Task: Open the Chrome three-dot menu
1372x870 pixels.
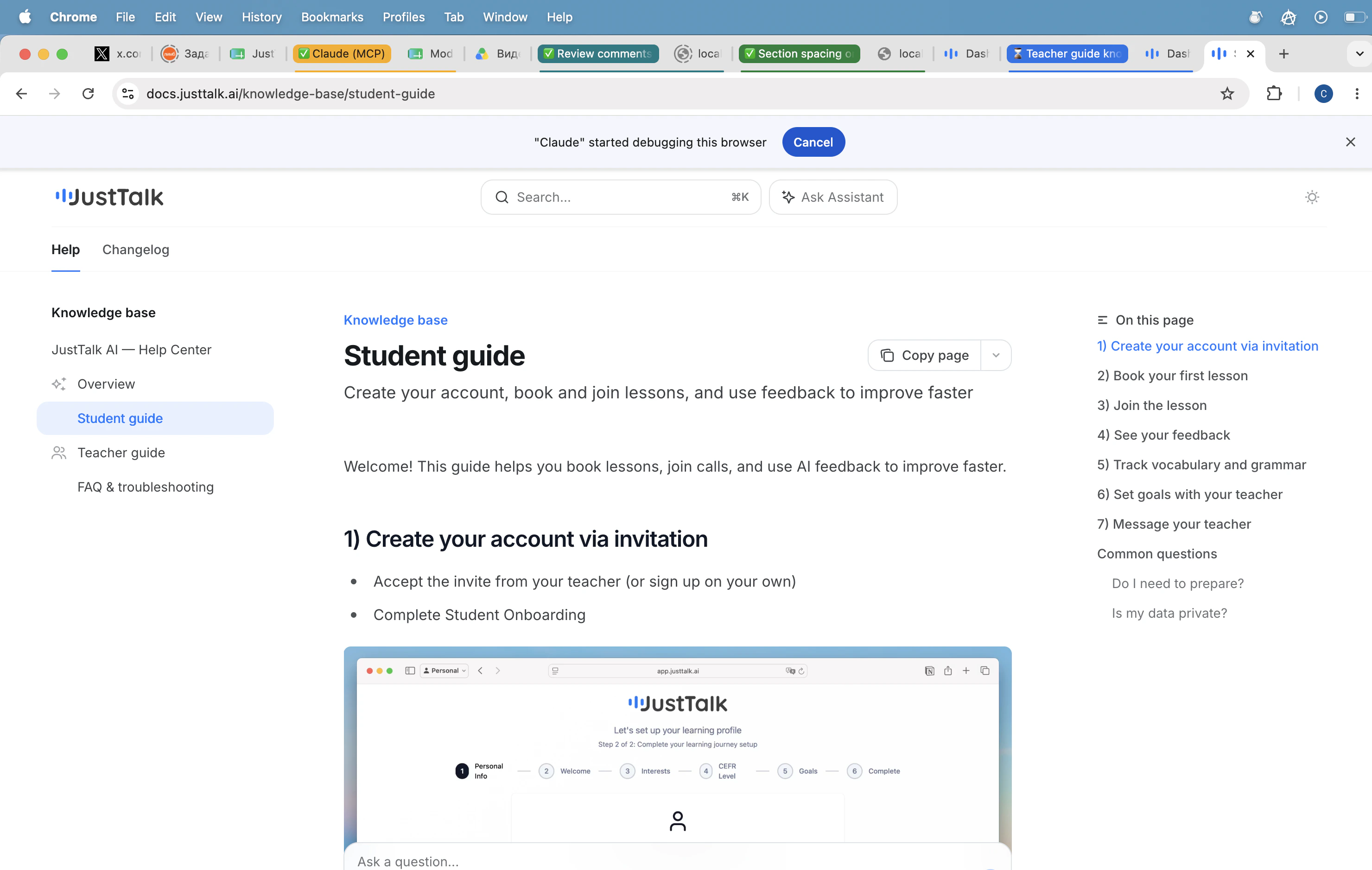Action: pos(1357,94)
